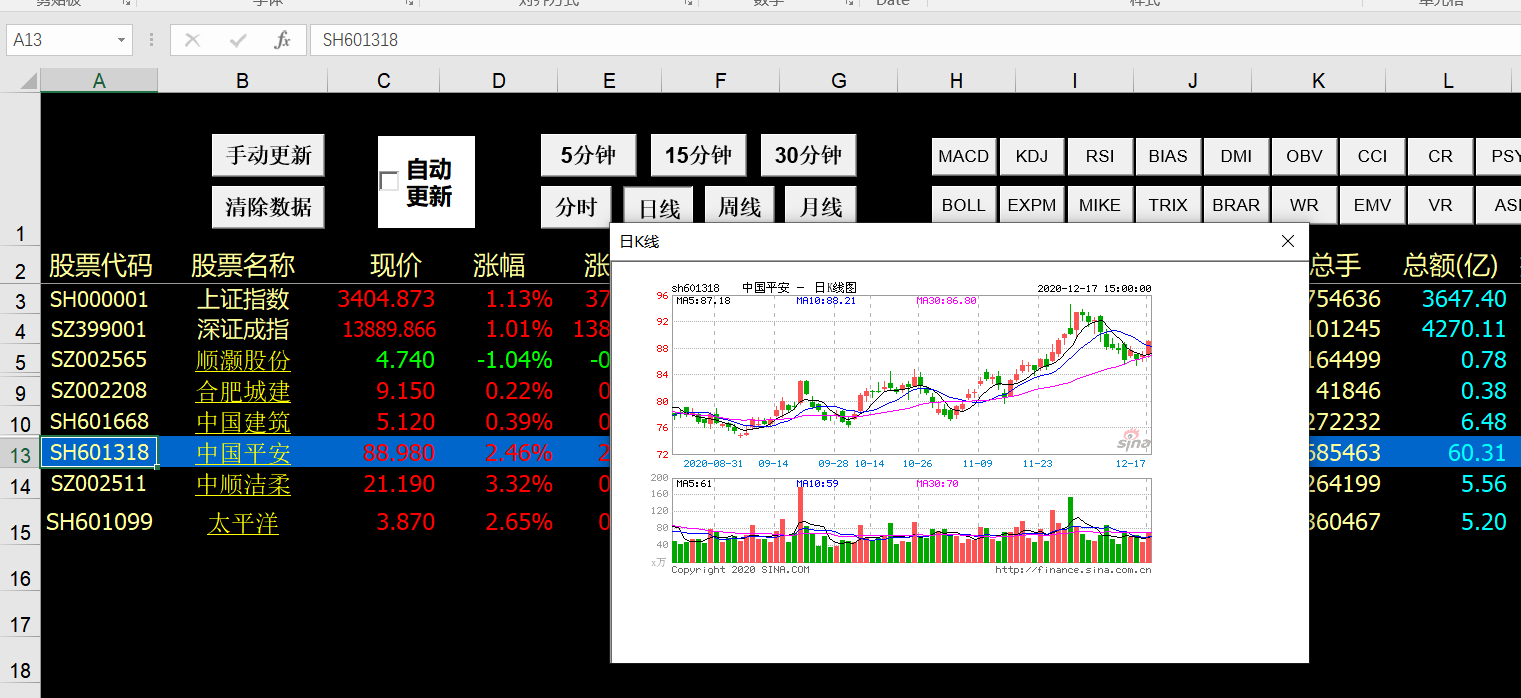Click the 15分钟 button
The image size is (1521, 698).
point(699,155)
